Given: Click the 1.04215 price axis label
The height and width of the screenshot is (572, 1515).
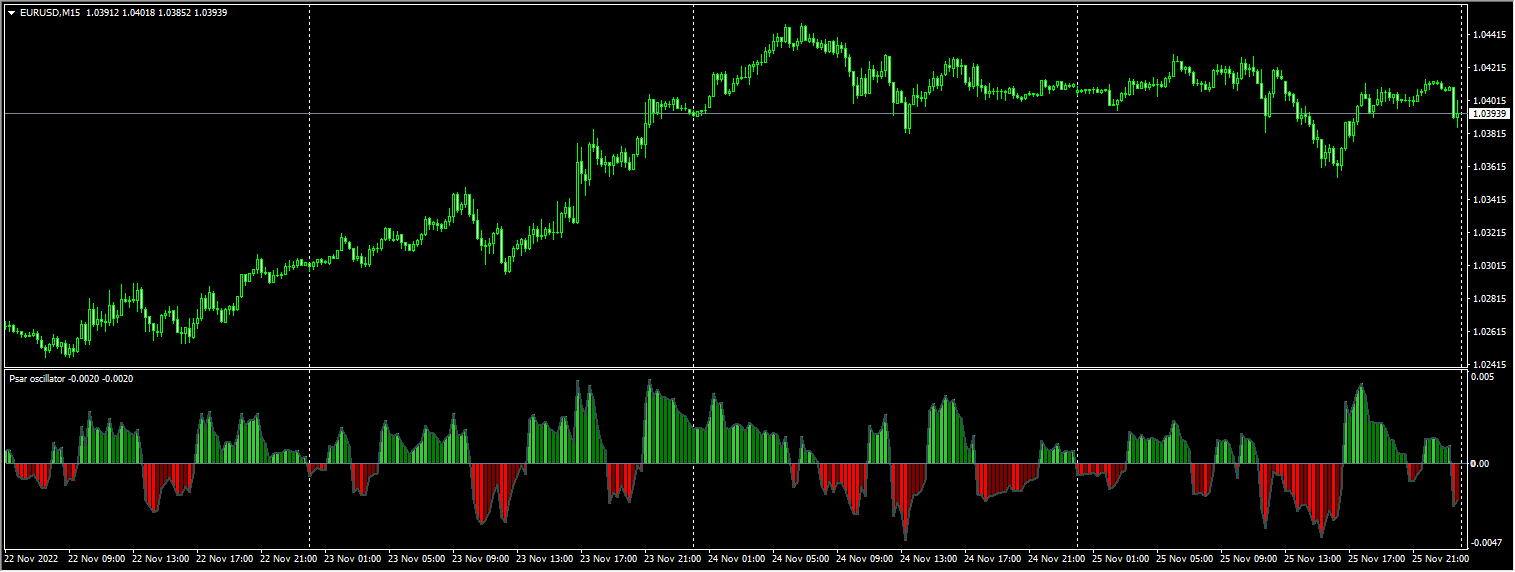Looking at the screenshot, I should (x=1489, y=68).
